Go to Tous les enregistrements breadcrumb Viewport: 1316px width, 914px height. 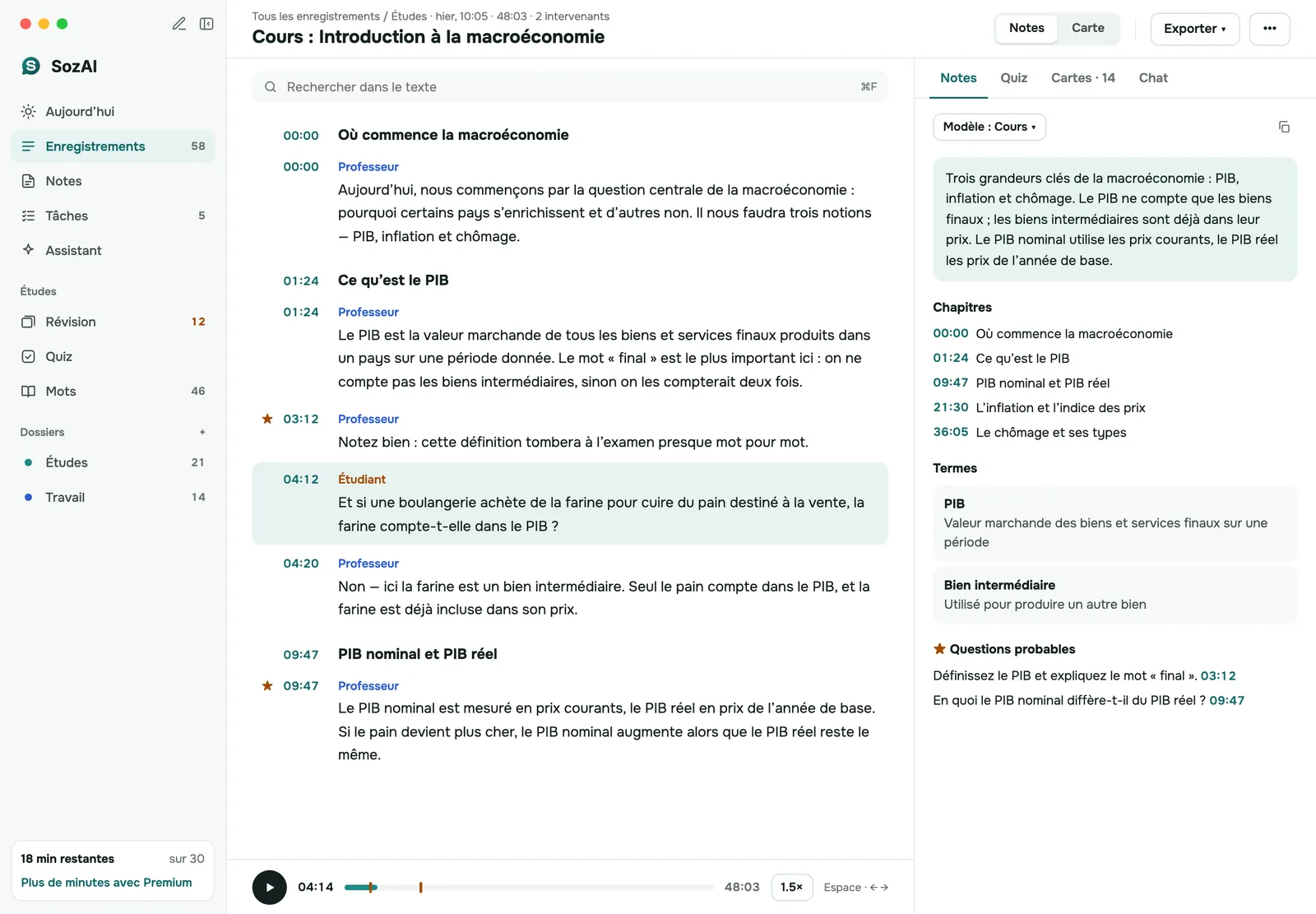[x=316, y=16]
